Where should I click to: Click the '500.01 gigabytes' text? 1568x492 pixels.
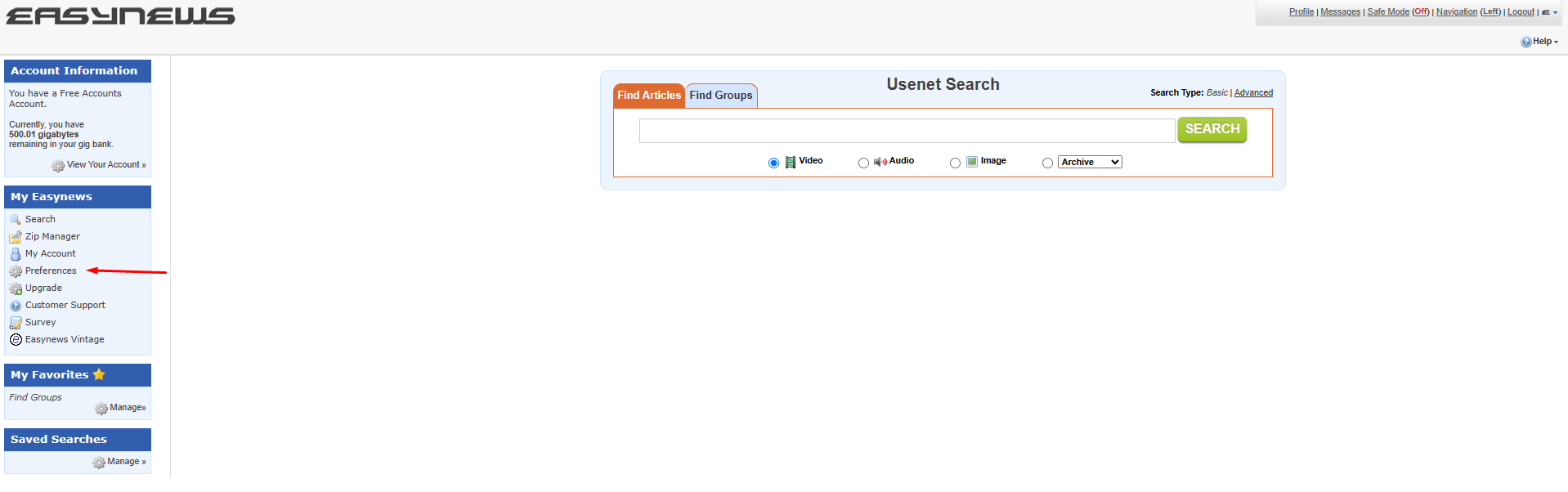(x=44, y=135)
